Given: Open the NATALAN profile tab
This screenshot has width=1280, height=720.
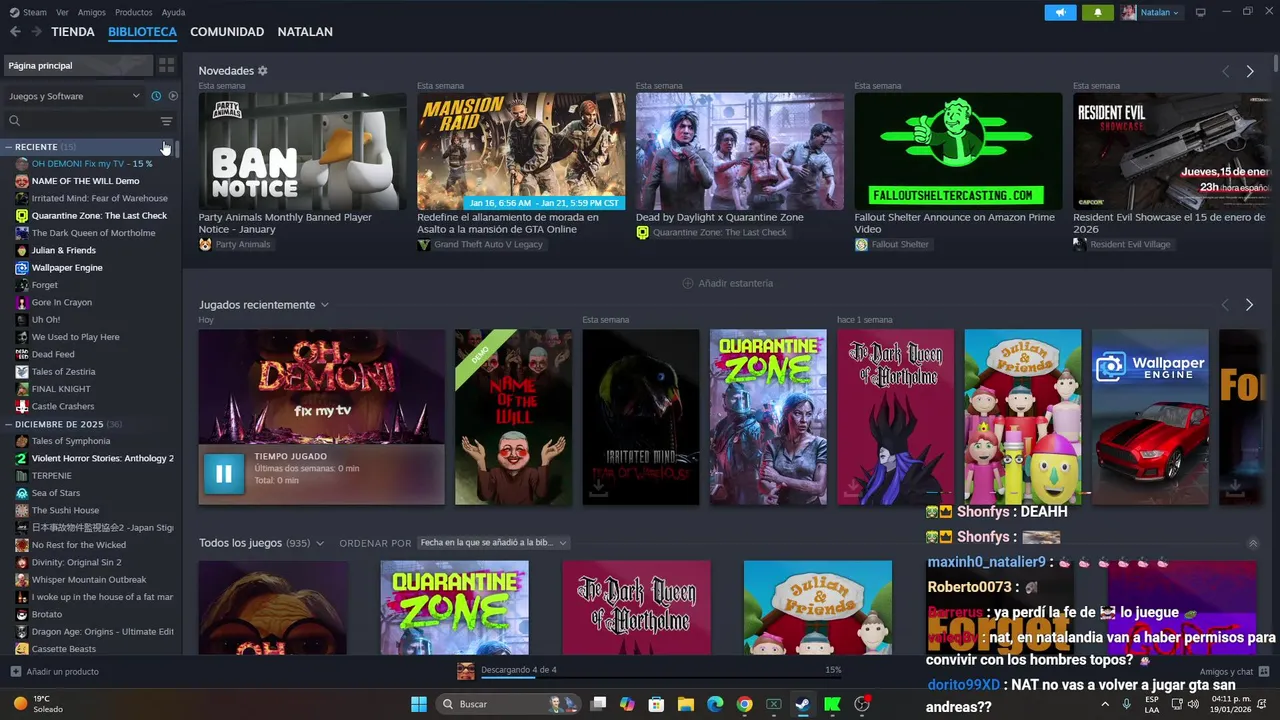Looking at the screenshot, I should [x=305, y=32].
